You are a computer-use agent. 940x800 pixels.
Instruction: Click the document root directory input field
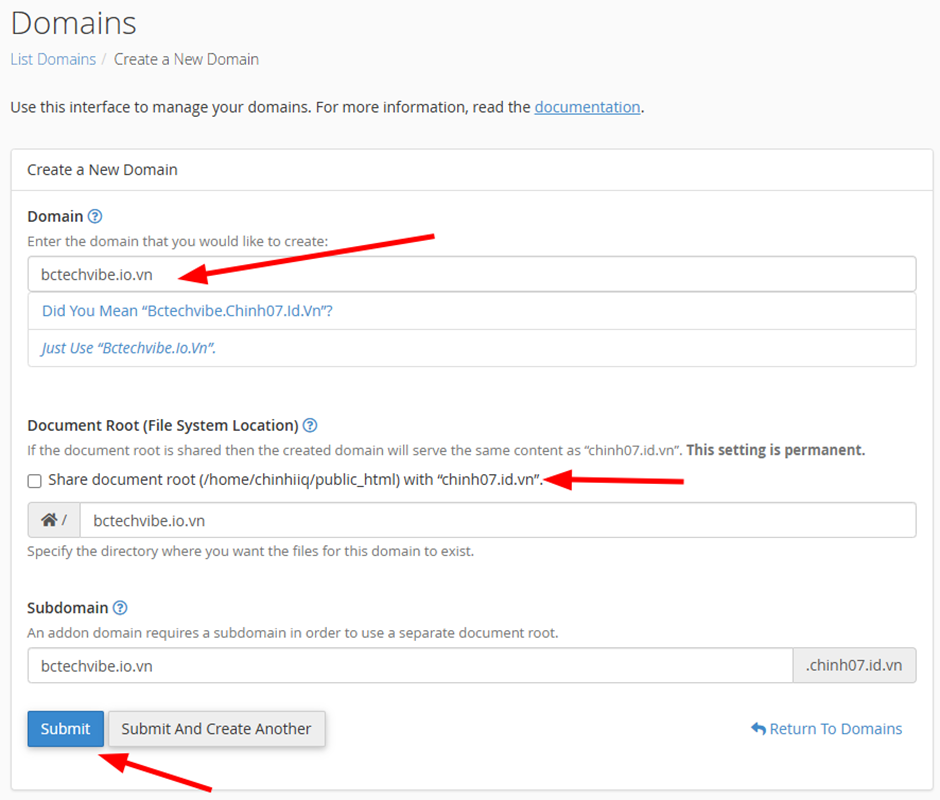click(x=497, y=520)
